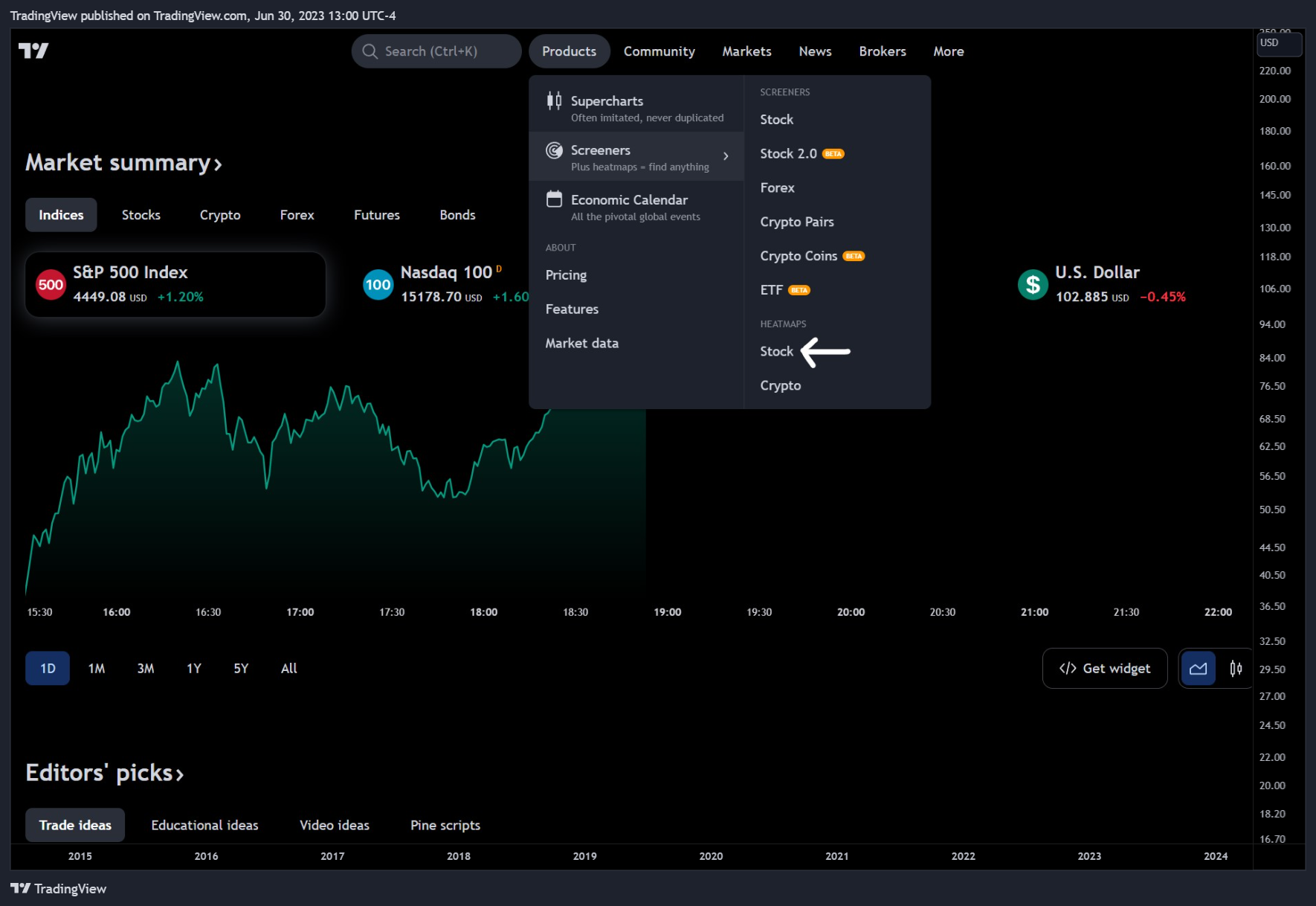This screenshot has height=906, width=1316.
Task: Open the Pricing link
Action: [x=566, y=275]
